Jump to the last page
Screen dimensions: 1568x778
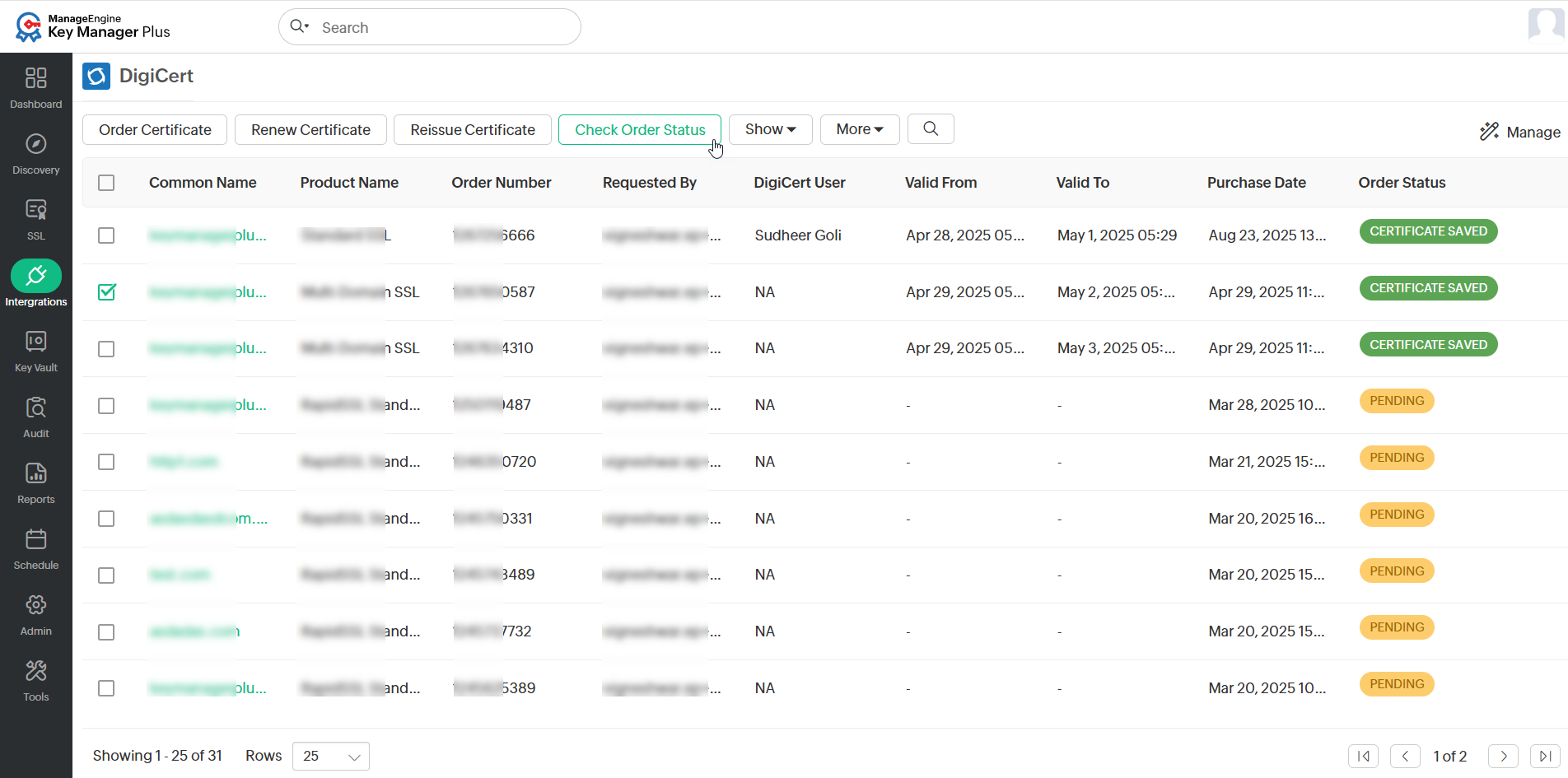[1545, 756]
